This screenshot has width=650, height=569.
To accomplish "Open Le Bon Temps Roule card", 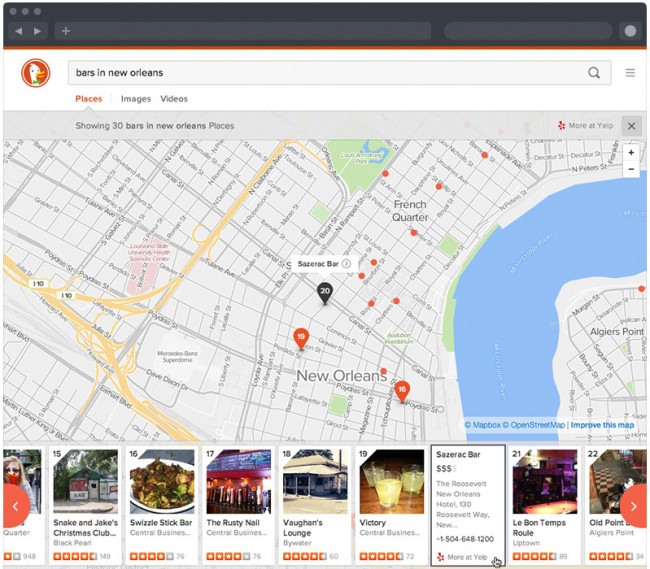I will (x=545, y=505).
